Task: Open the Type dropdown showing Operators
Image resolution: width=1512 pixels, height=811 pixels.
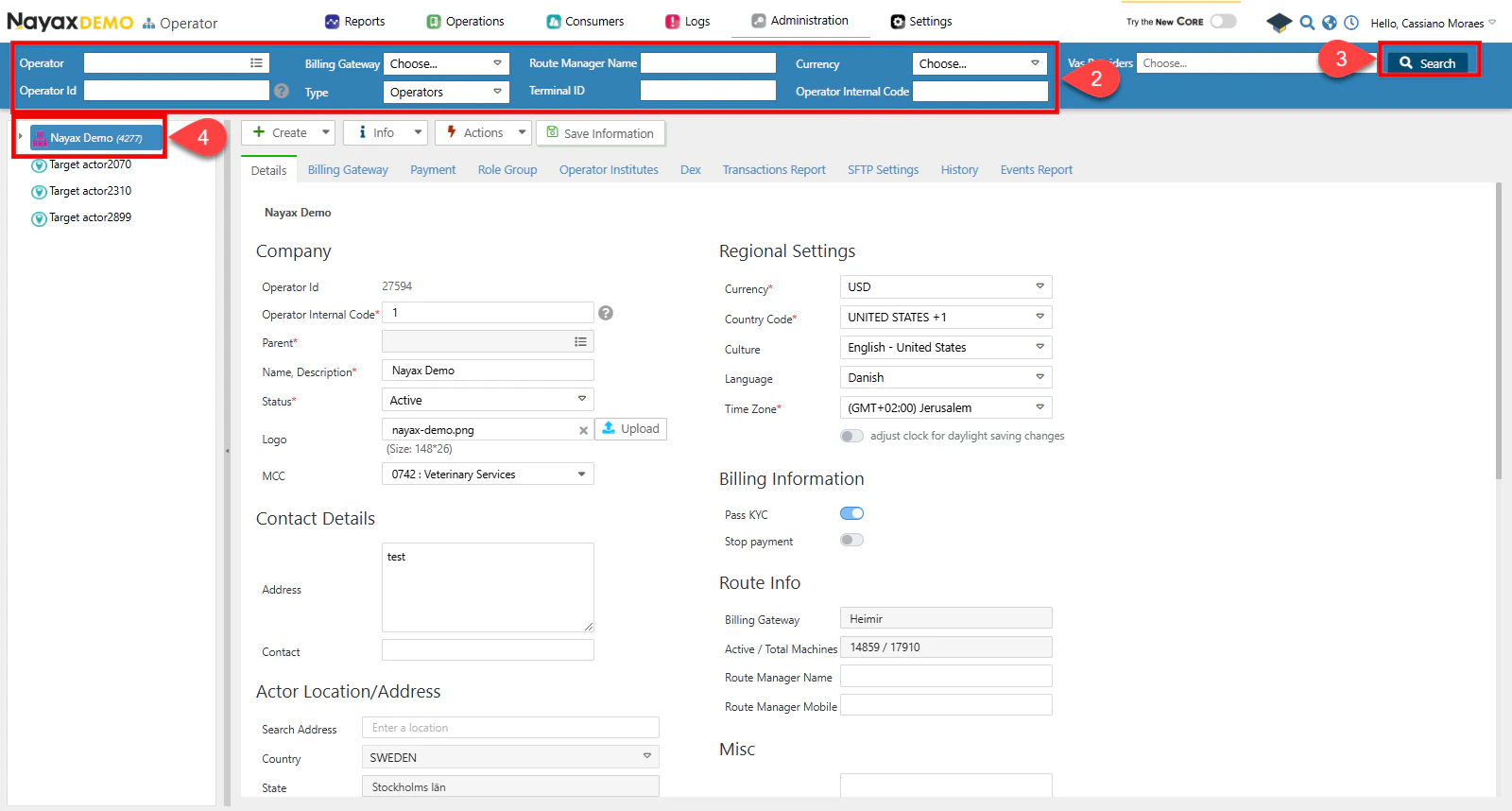Action: click(x=446, y=92)
